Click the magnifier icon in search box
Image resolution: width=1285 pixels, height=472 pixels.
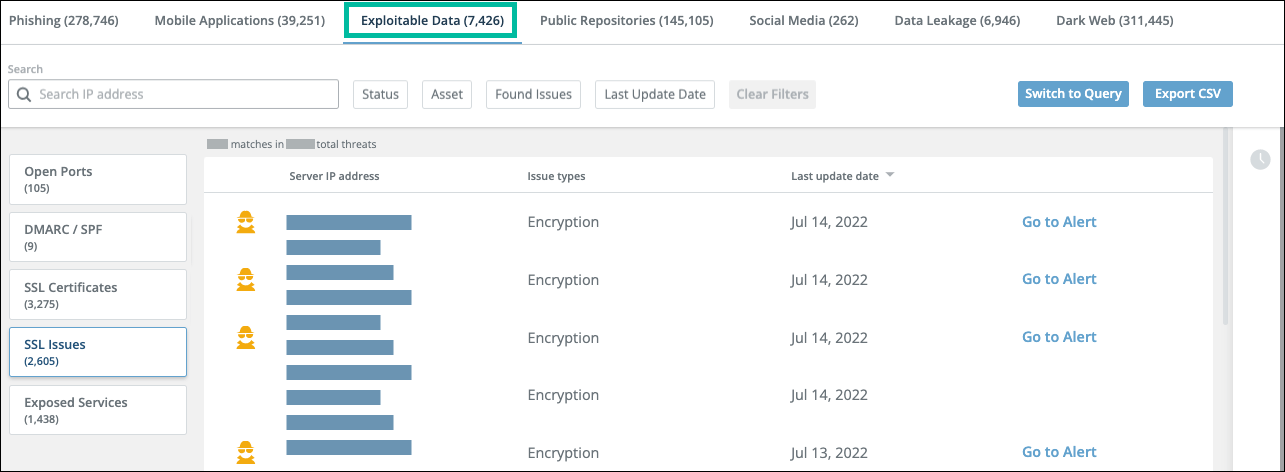[24, 95]
